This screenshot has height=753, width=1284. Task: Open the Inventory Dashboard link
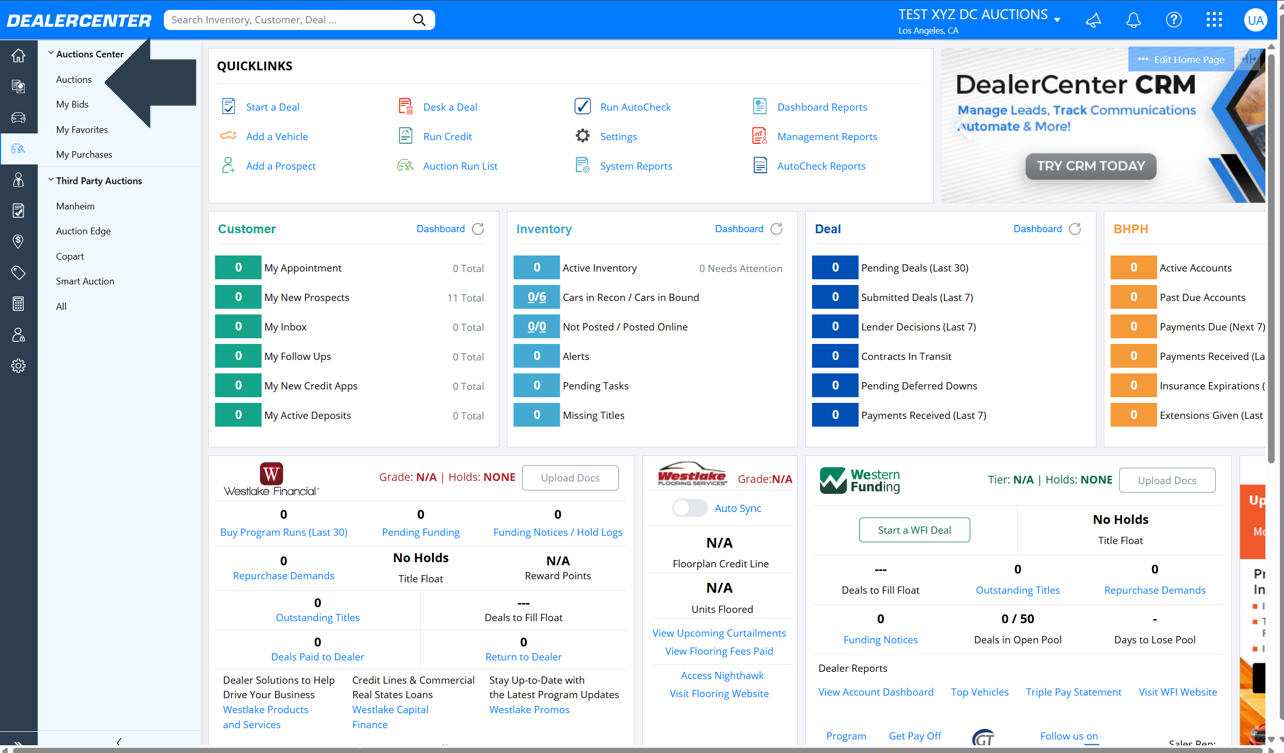point(739,229)
